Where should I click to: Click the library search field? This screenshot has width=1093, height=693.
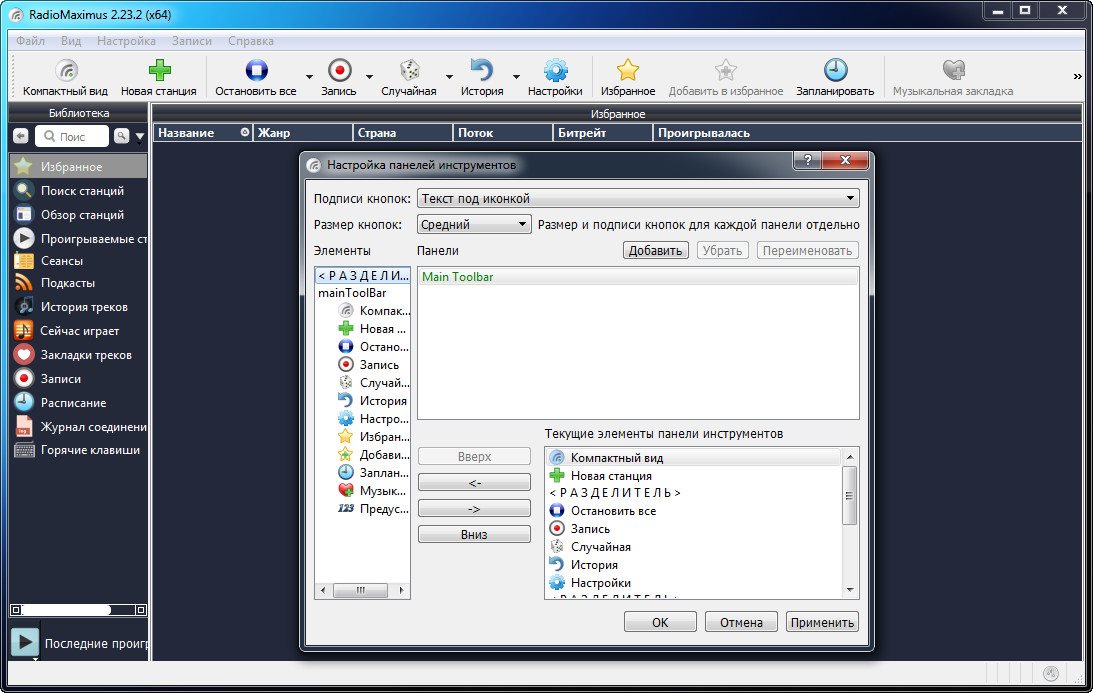pyautogui.click(x=72, y=137)
